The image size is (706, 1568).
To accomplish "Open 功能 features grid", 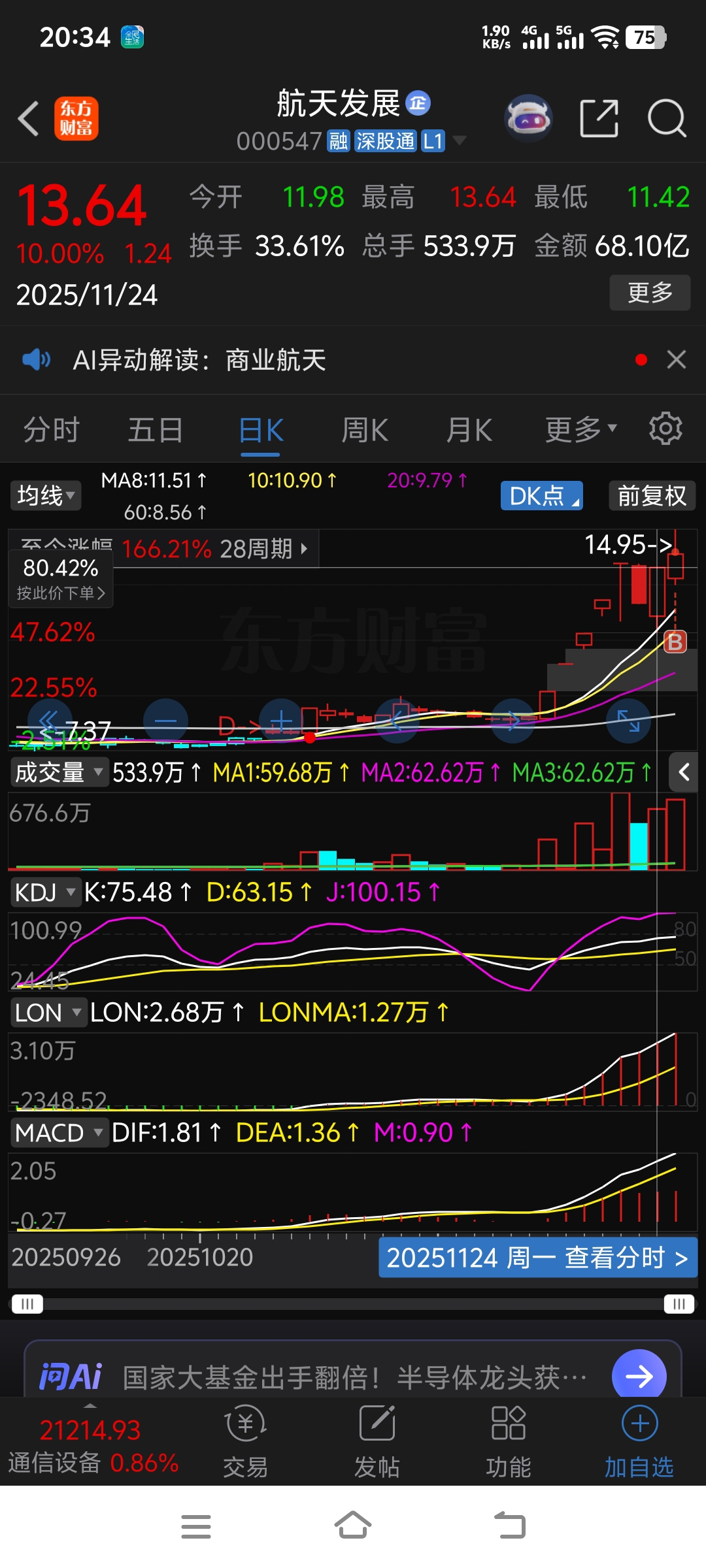I will [509, 1442].
